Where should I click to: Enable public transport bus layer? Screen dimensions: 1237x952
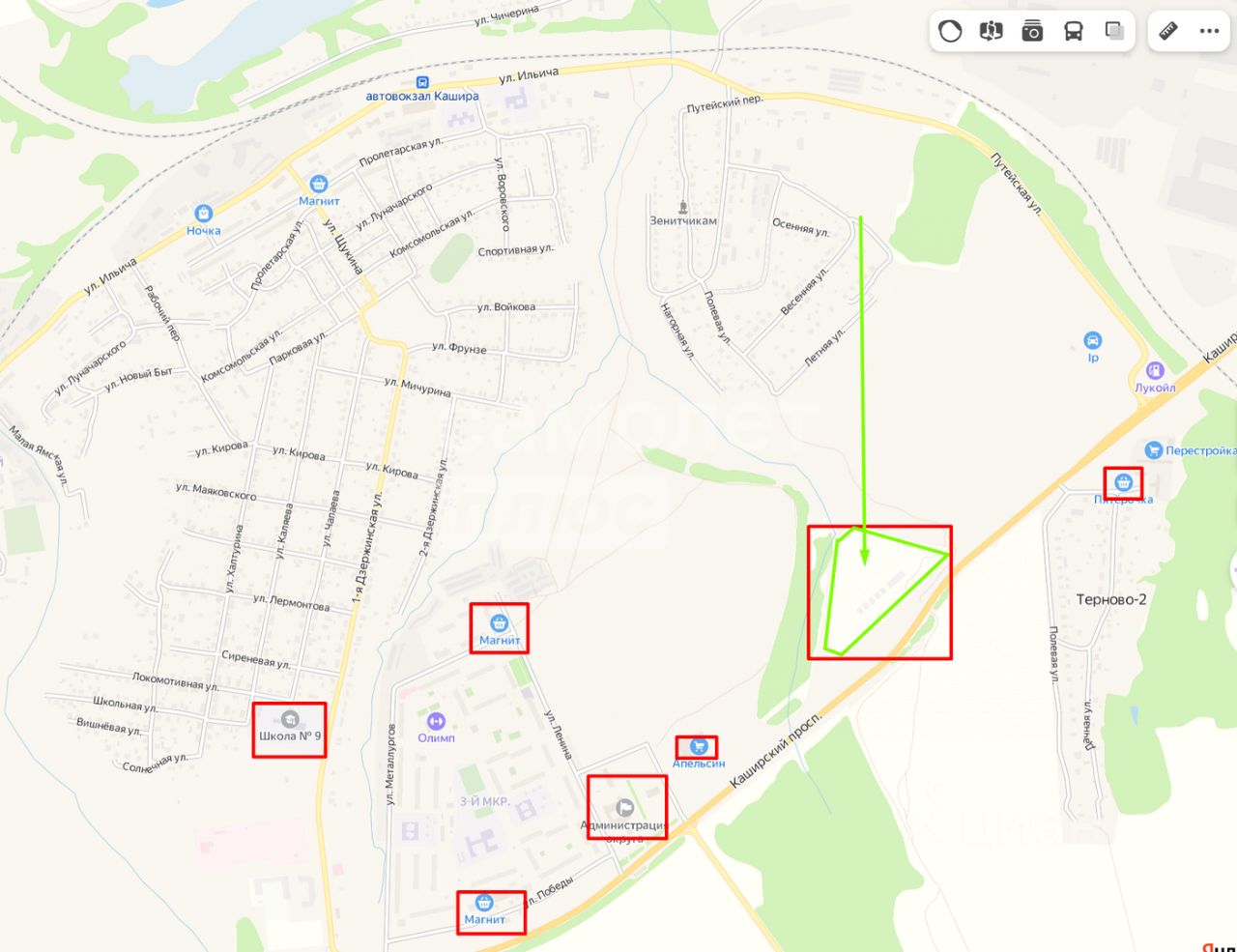1074,31
